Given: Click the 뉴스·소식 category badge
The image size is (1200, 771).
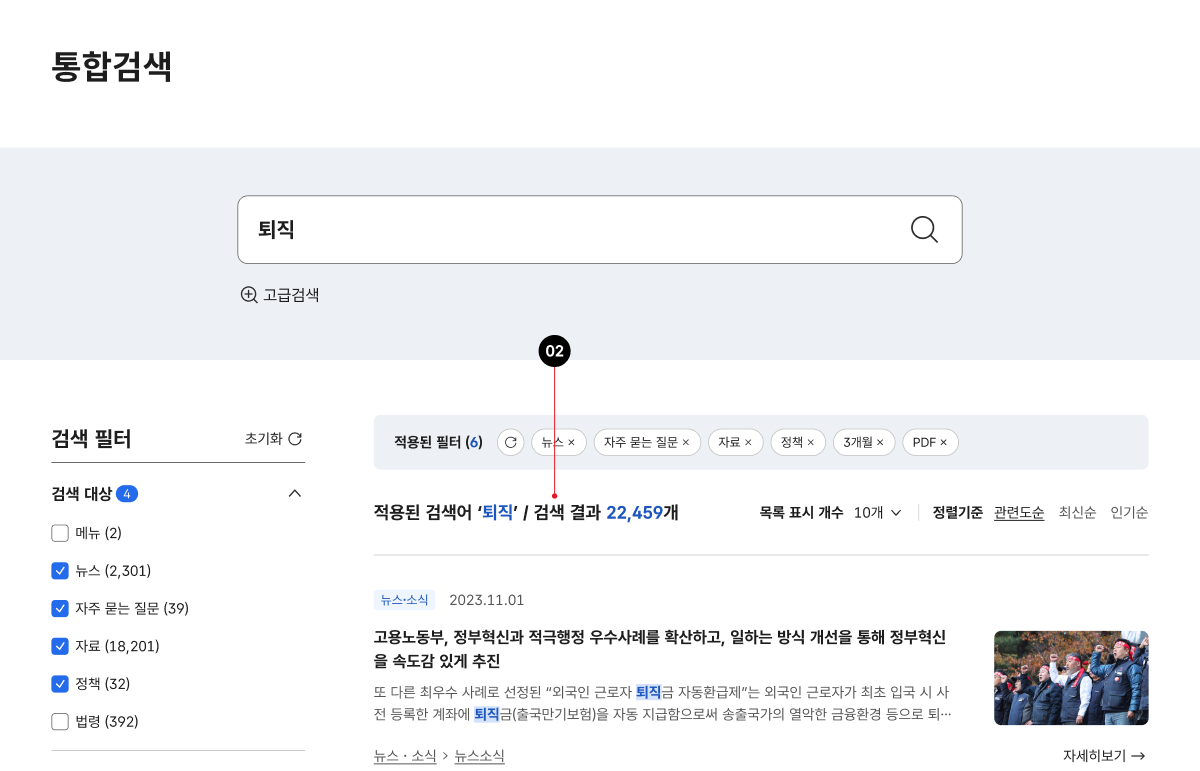Looking at the screenshot, I should coord(404,600).
